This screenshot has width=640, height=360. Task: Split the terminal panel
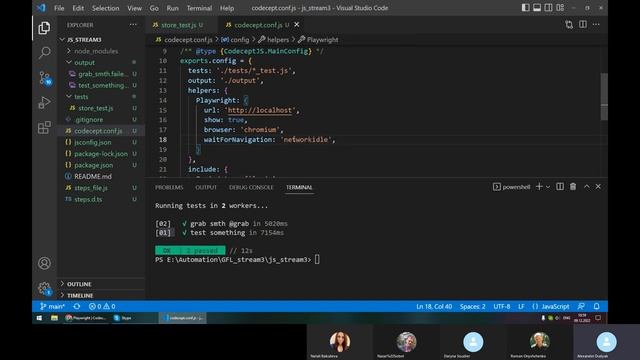560,187
